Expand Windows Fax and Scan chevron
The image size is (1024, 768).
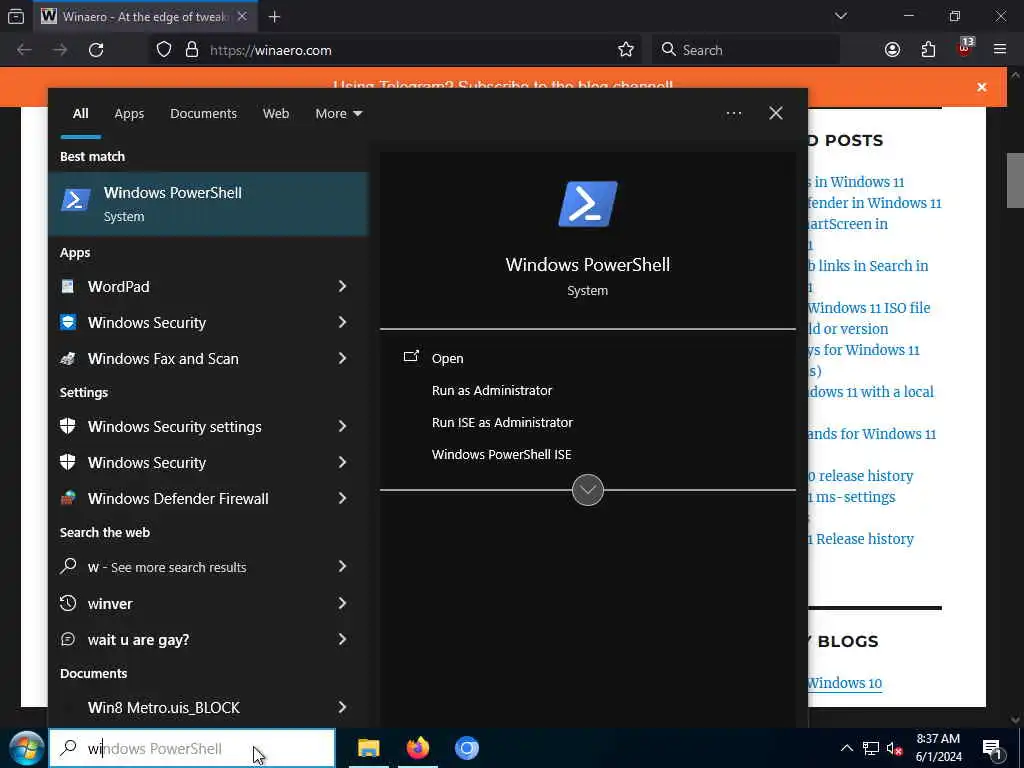point(342,358)
